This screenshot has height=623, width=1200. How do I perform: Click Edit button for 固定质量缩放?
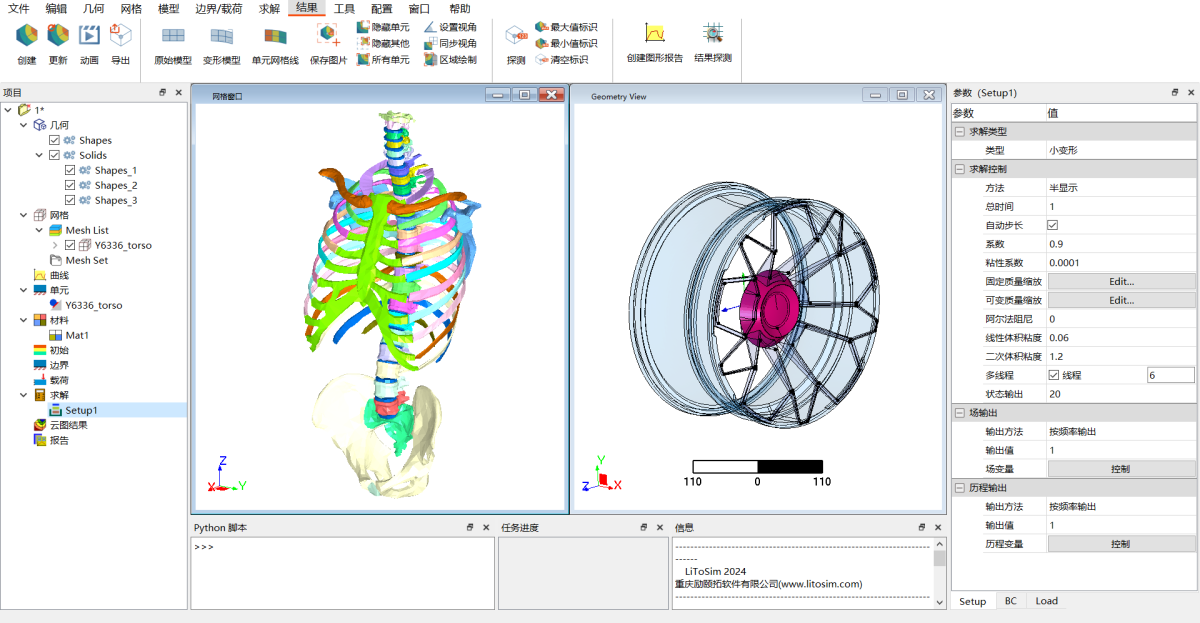tap(1121, 282)
